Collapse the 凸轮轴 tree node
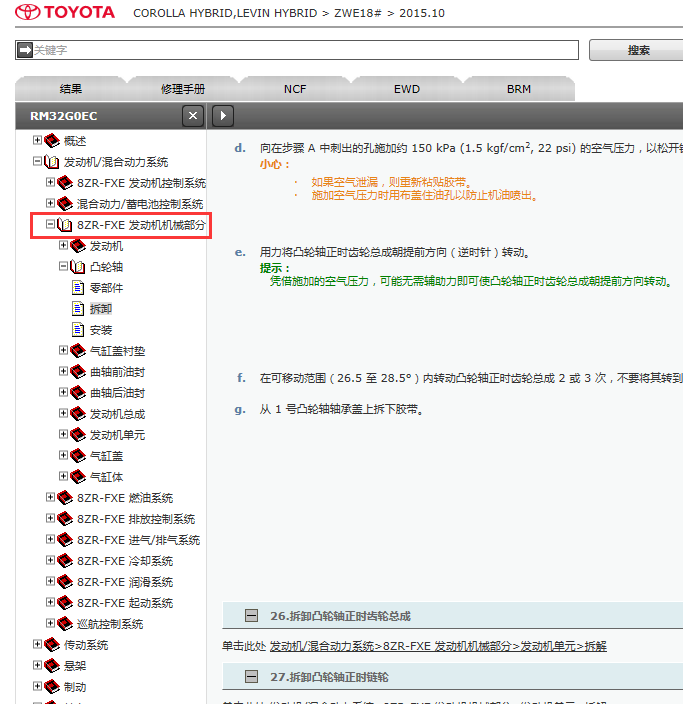Image resolution: width=683 pixels, height=704 pixels. coord(63,266)
